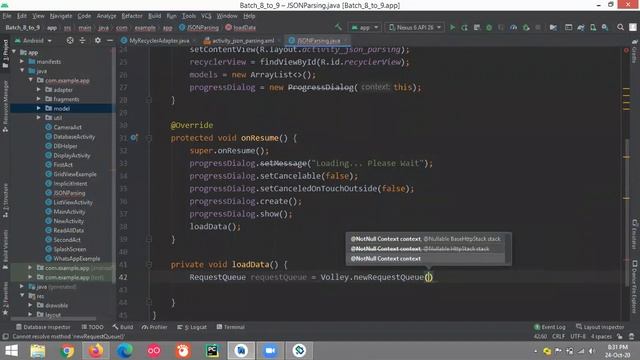
Task: Toggle the Build Variants side tab
Action: [5, 249]
